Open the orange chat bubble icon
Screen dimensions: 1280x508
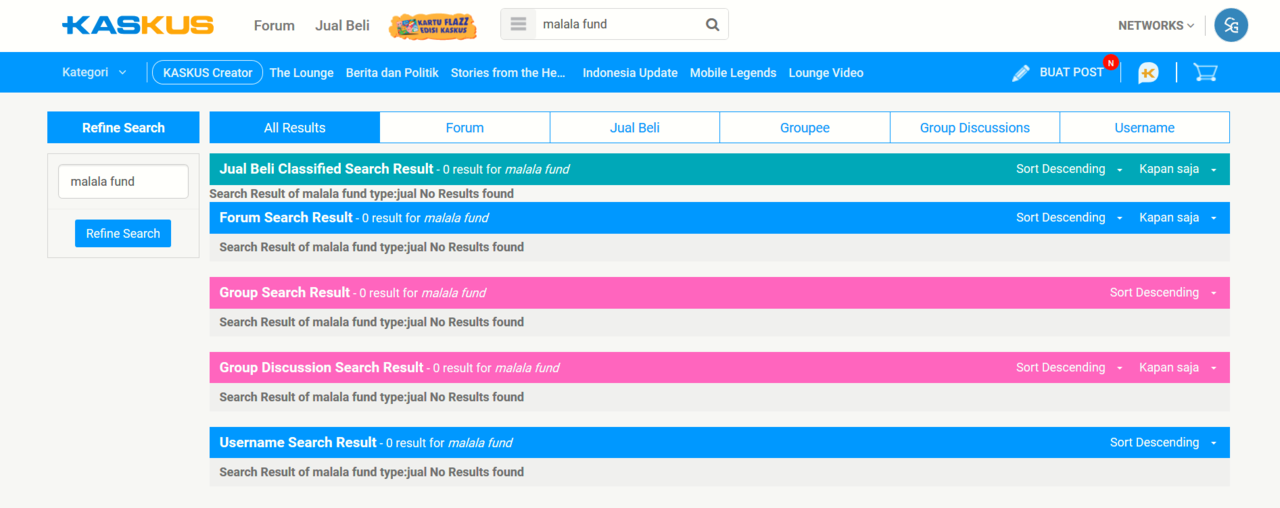(1148, 73)
